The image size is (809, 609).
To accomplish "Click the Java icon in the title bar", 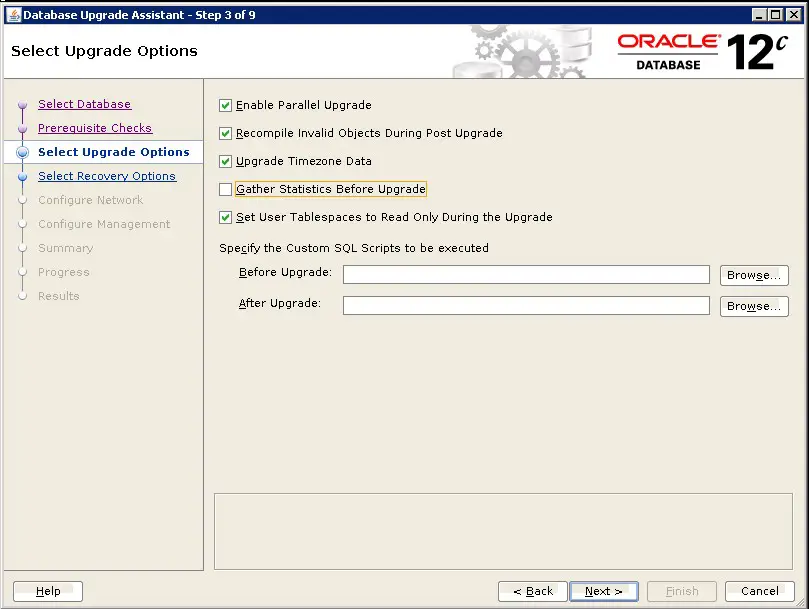I will [x=14, y=15].
